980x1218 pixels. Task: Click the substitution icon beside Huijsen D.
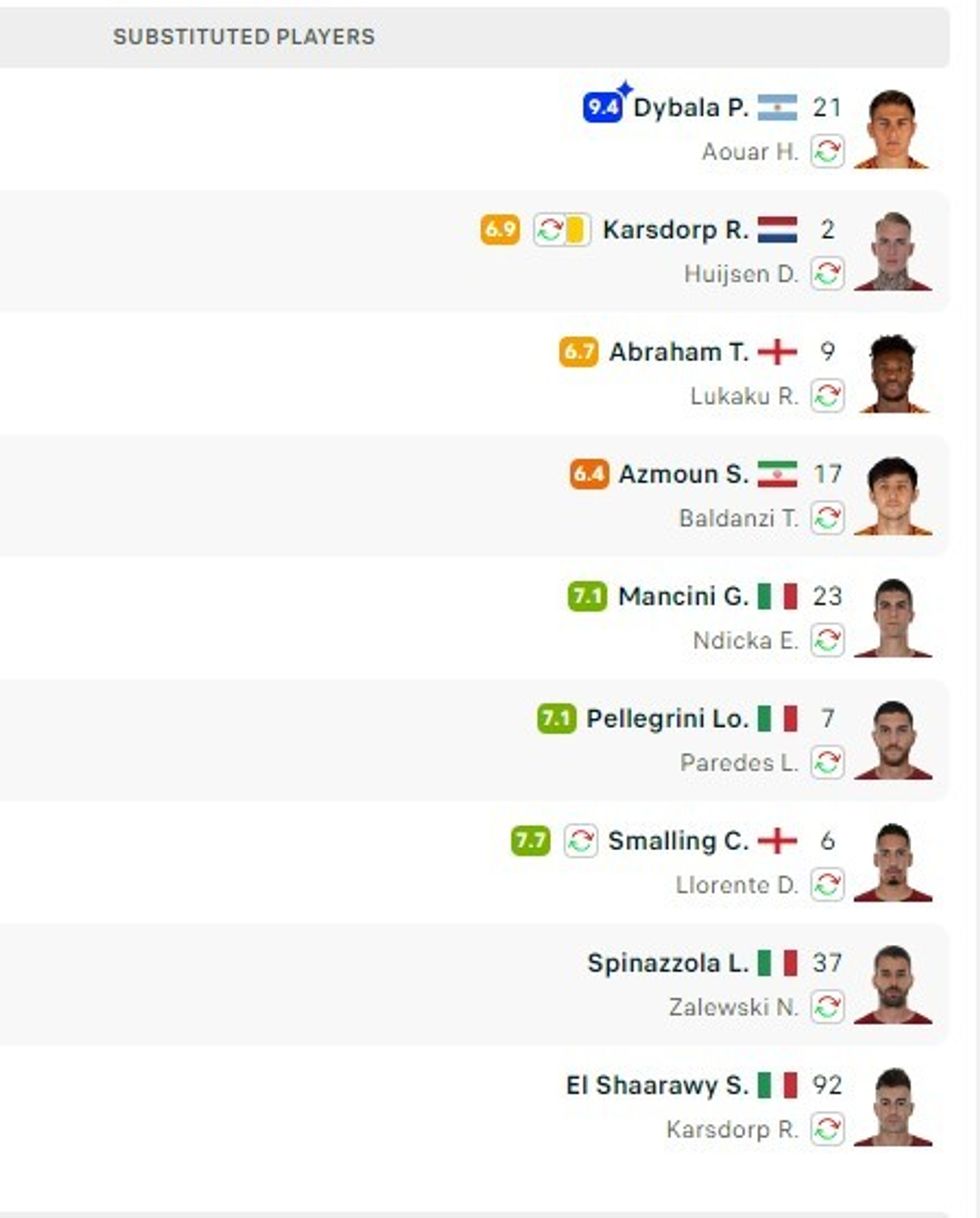click(x=827, y=274)
